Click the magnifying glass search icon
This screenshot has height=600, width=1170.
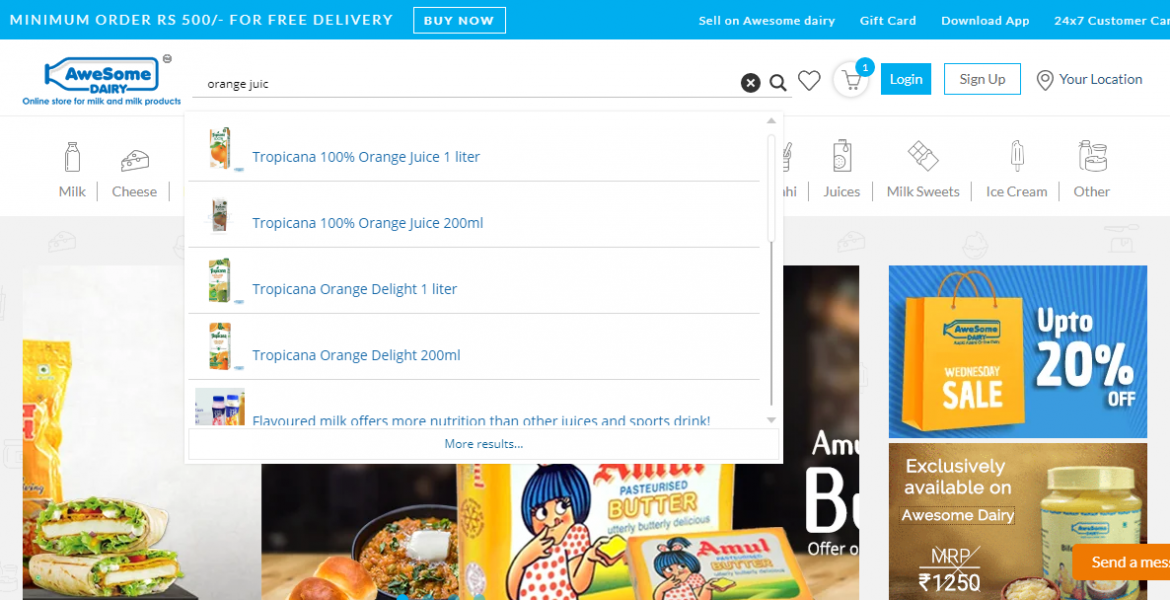pyautogui.click(x=778, y=83)
